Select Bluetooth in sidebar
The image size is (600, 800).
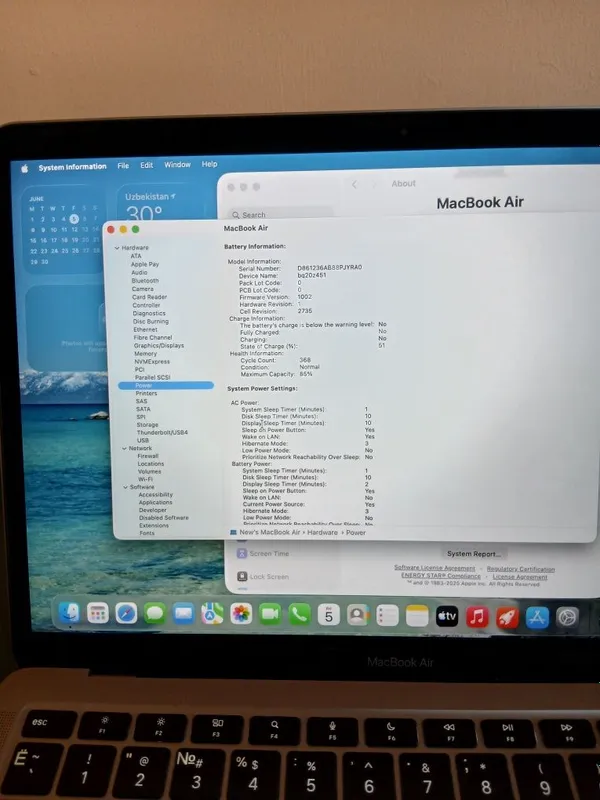coord(145,281)
